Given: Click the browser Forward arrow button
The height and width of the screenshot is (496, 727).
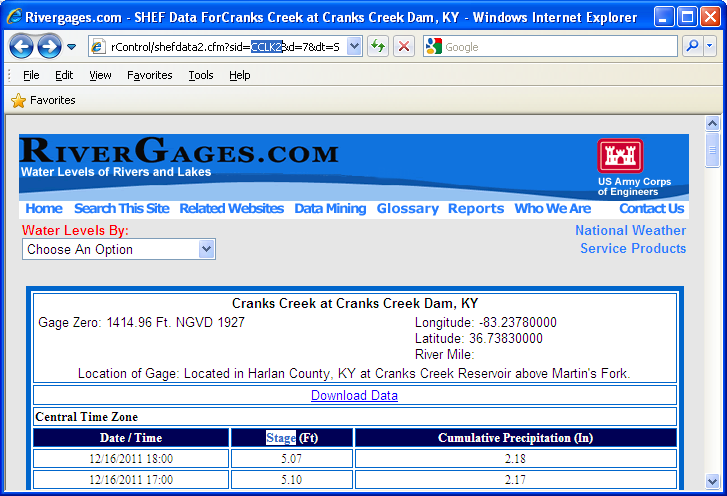Looking at the screenshot, I should 49,46.
